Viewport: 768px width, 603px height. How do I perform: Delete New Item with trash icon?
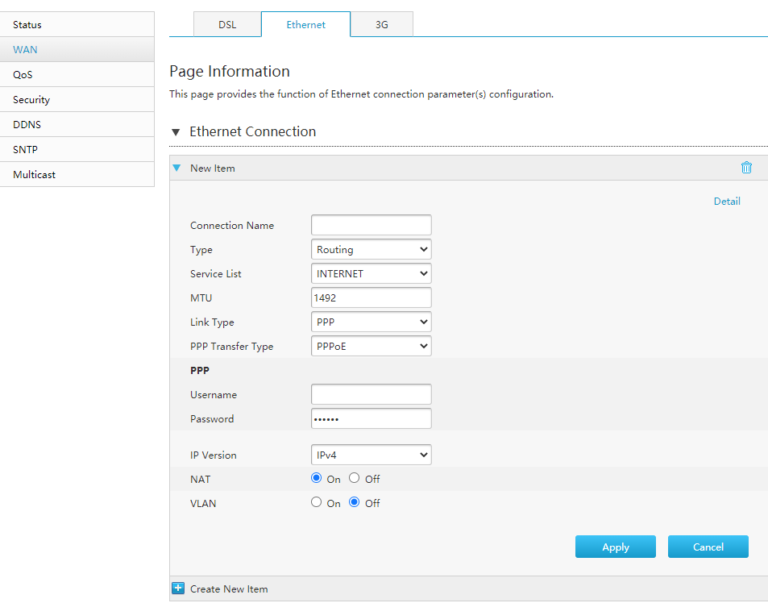click(x=746, y=168)
